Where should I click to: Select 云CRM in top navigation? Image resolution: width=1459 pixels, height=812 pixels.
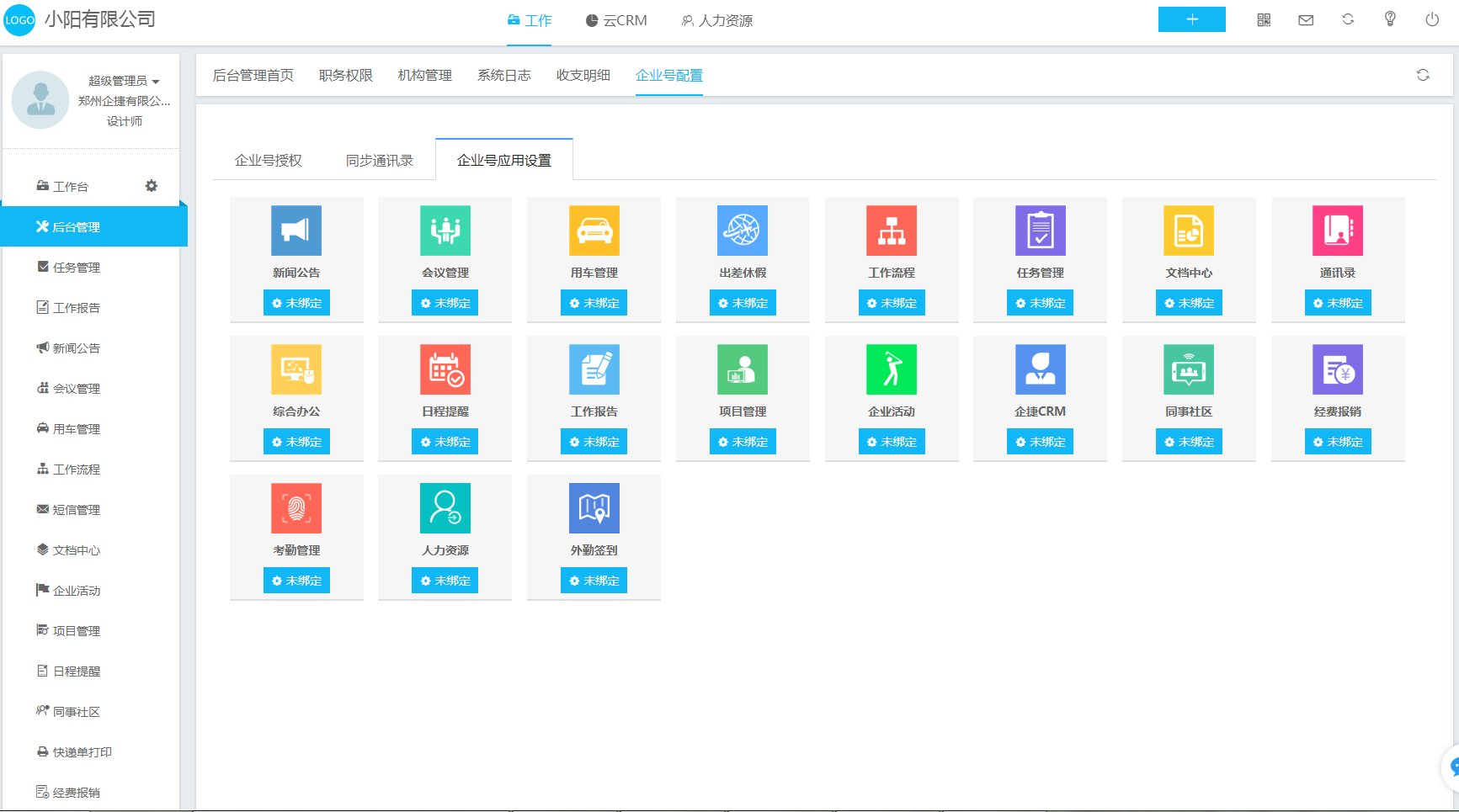[x=616, y=20]
